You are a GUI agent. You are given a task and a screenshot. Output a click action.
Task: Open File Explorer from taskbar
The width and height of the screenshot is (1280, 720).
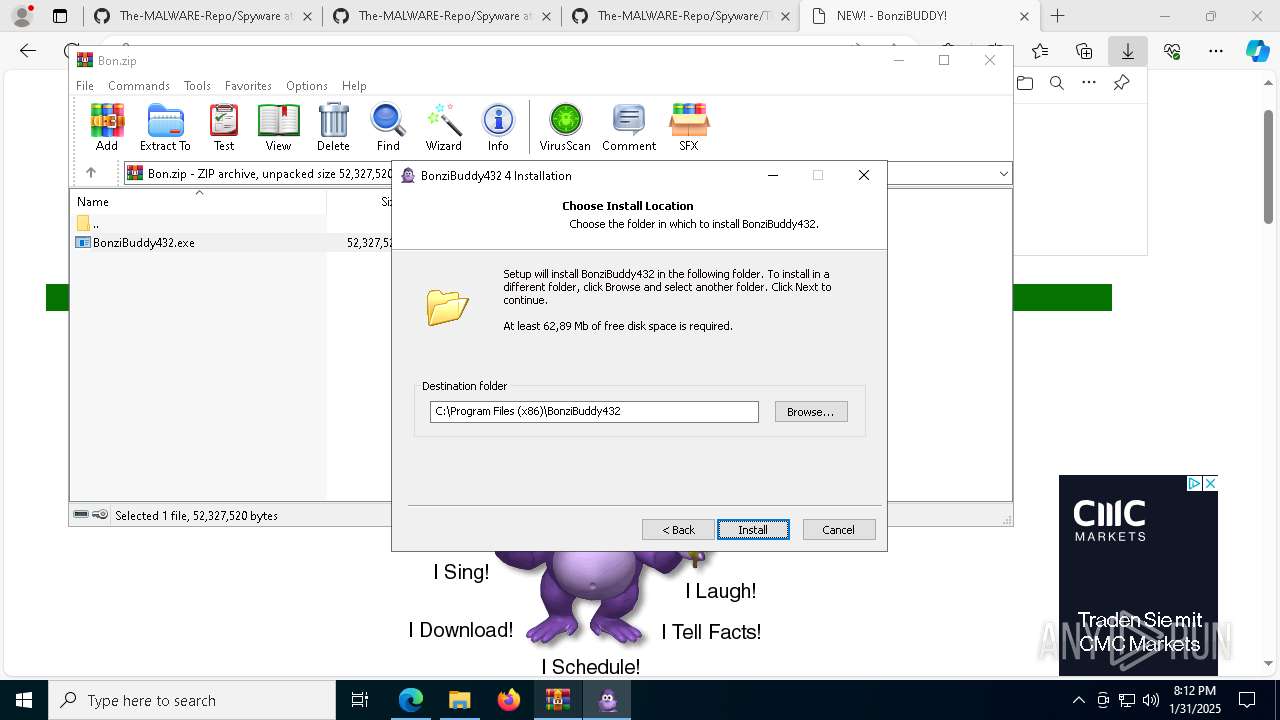pos(460,700)
